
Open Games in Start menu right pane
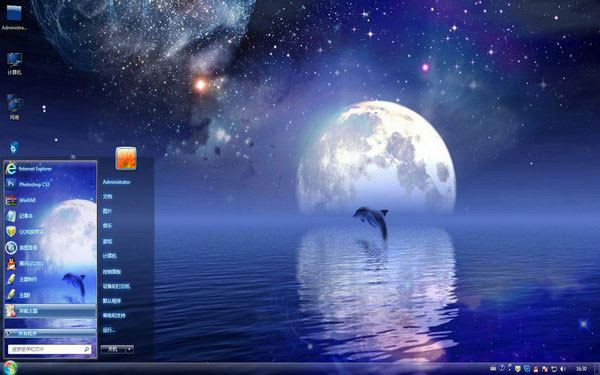[107, 241]
